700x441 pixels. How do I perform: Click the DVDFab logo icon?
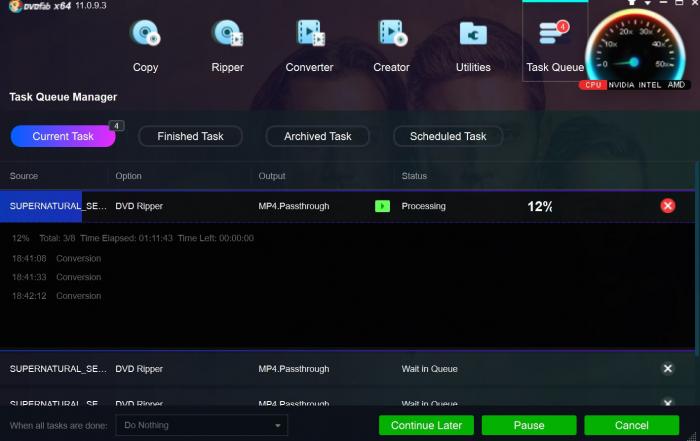coord(15,6)
